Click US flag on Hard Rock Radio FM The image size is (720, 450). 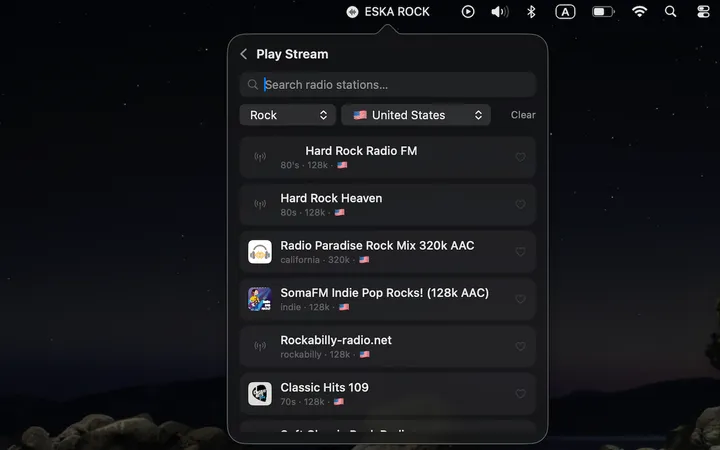(x=342, y=165)
